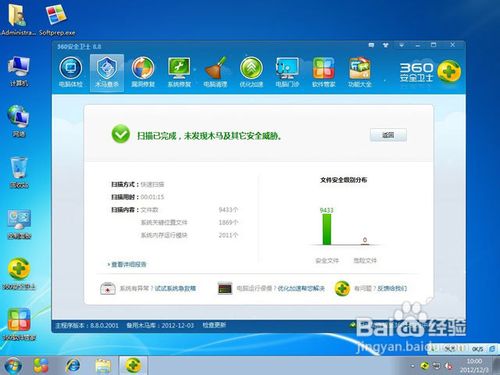Click the 系统关键位置文件 row

click(189, 222)
